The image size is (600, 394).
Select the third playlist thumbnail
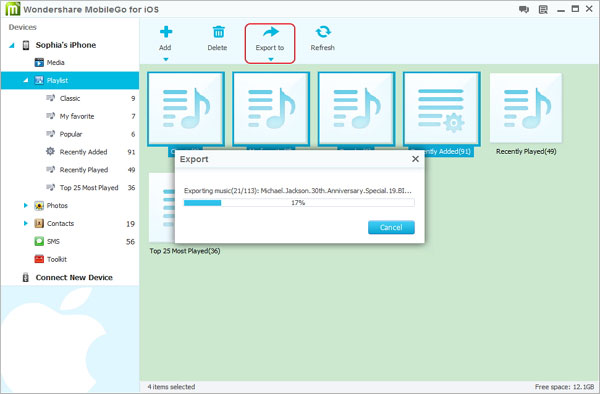tap(357, 109)
